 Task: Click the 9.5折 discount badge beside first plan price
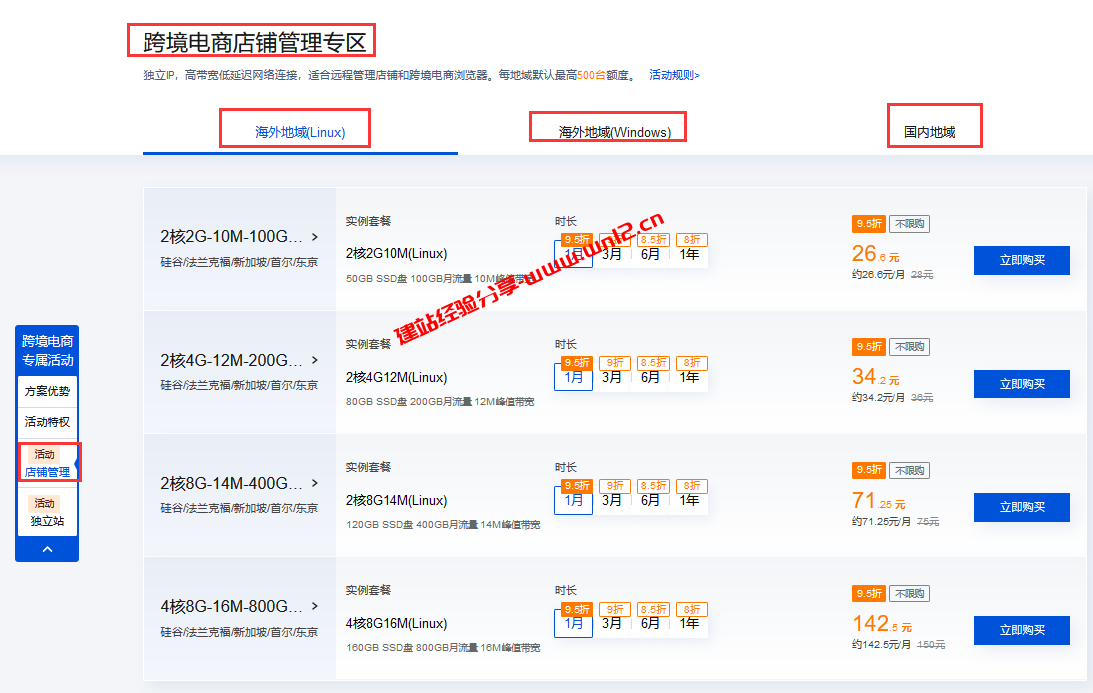(x=868, y=224)
